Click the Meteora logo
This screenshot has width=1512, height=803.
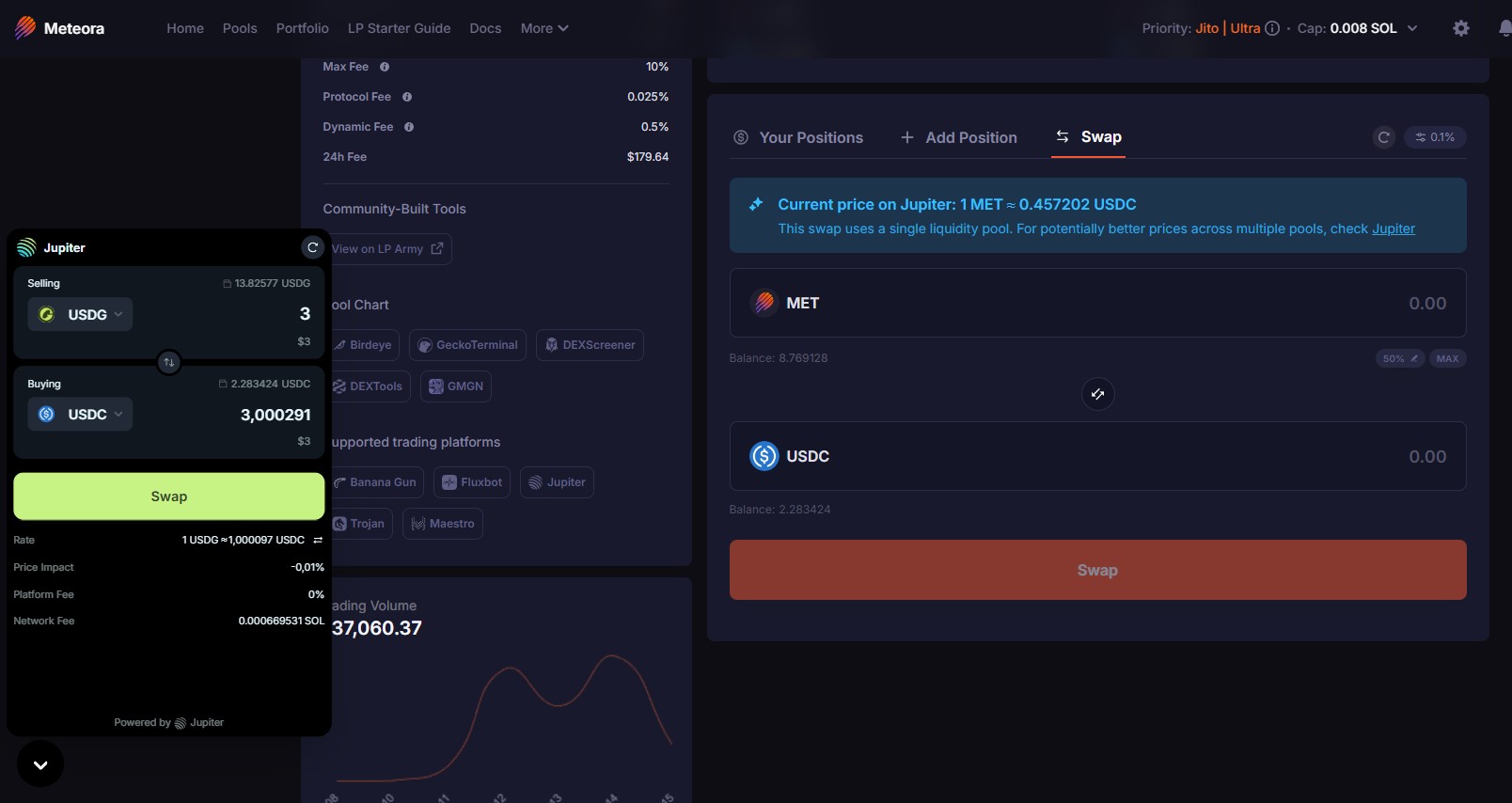point(60,28)
